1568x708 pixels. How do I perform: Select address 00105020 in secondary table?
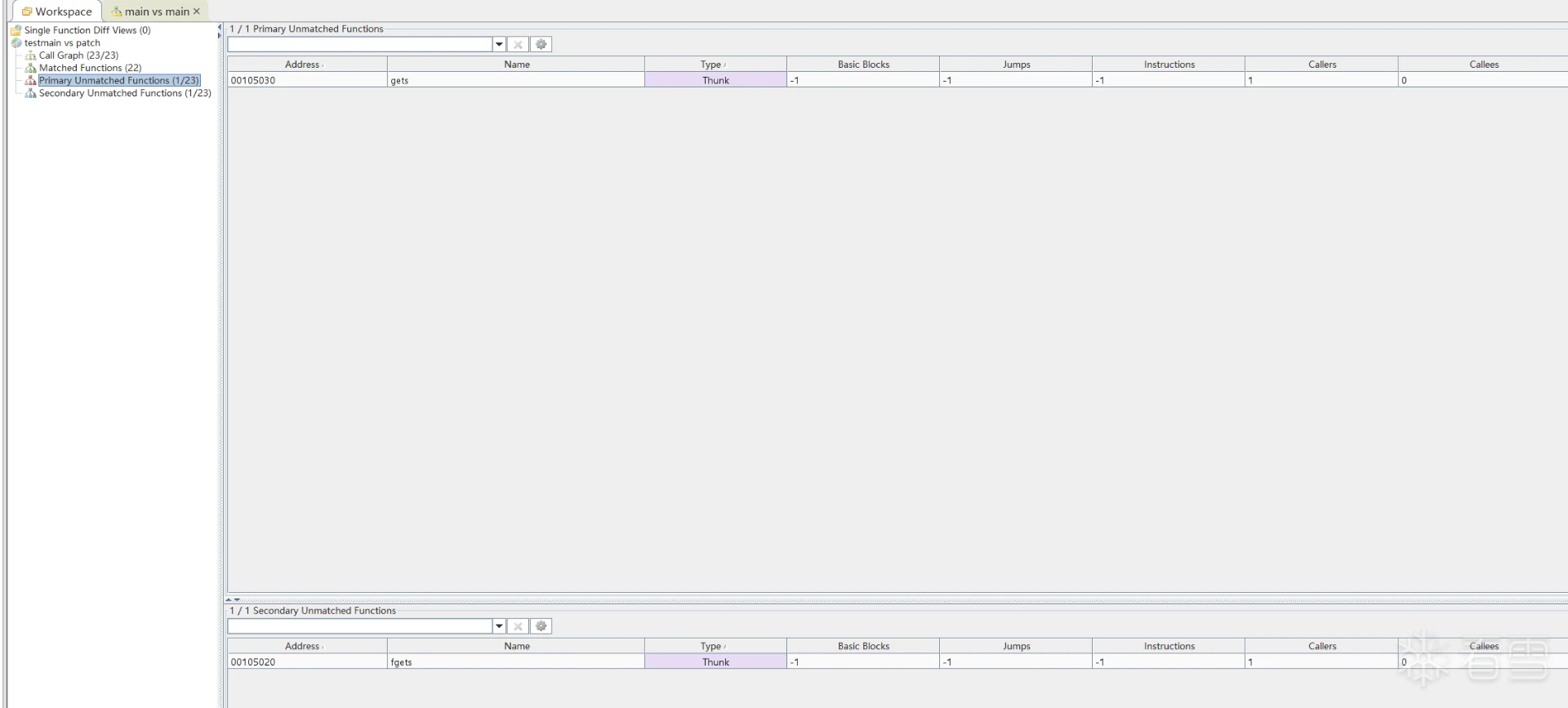tap(307, 662)
